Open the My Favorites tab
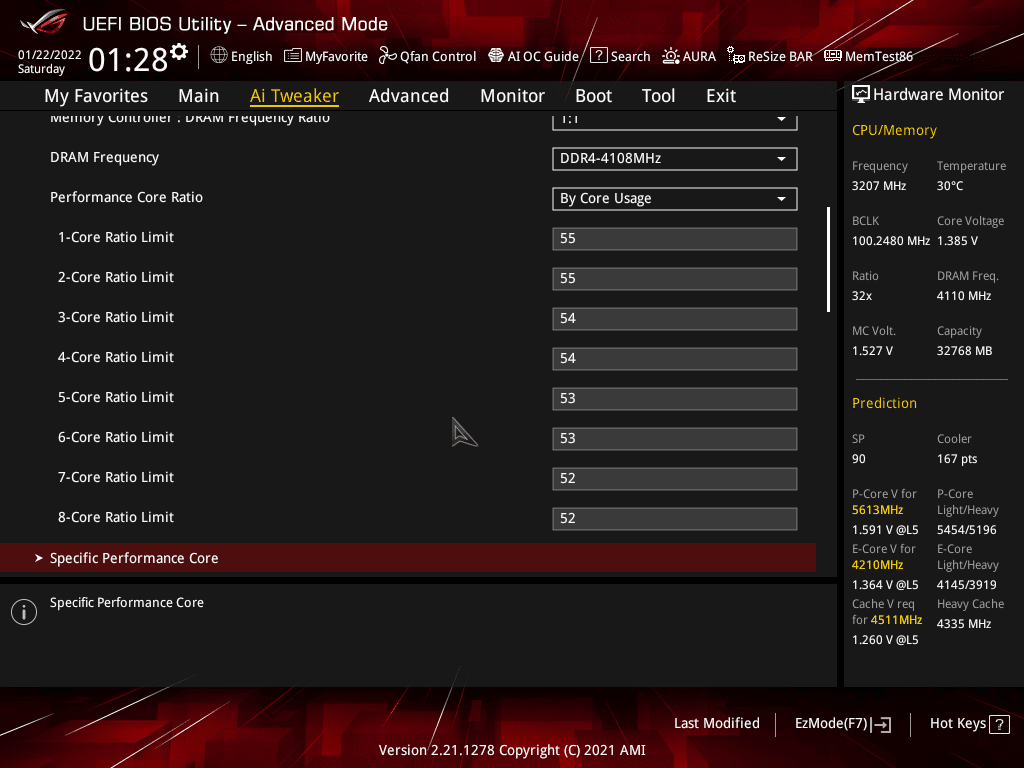 (96, 96)
